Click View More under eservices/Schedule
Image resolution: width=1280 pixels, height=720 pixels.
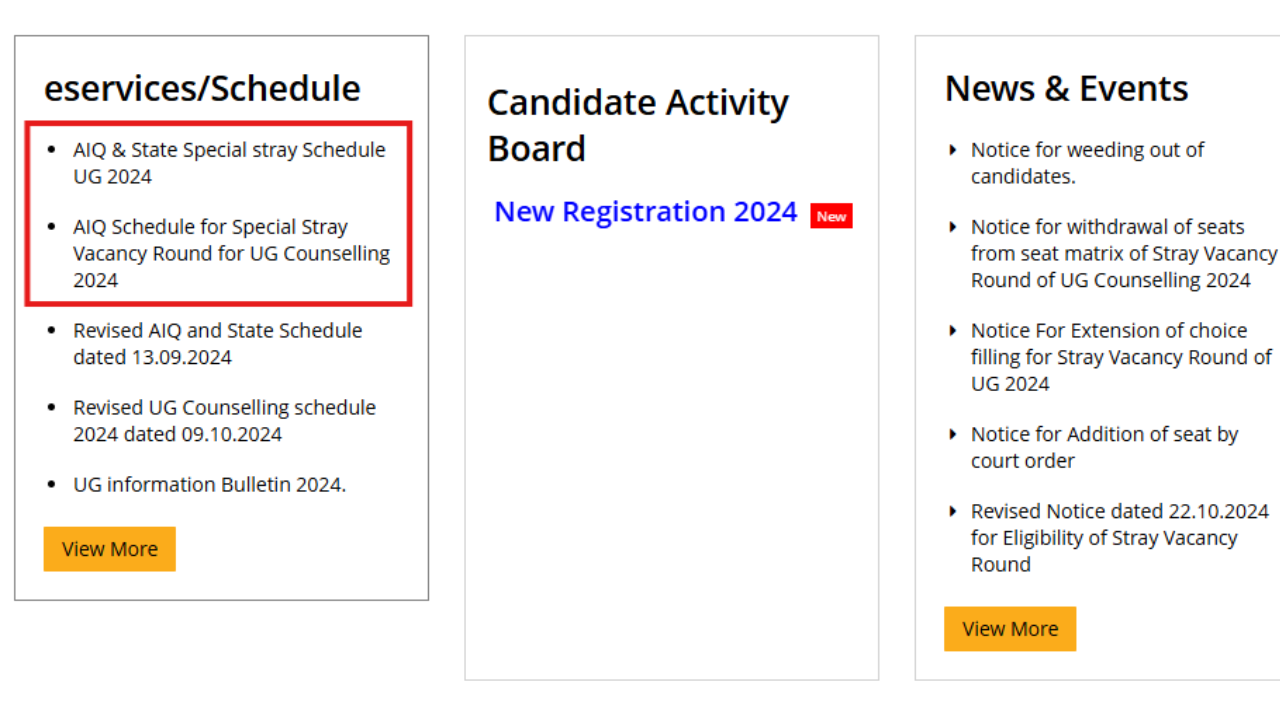tap(109, 548)
